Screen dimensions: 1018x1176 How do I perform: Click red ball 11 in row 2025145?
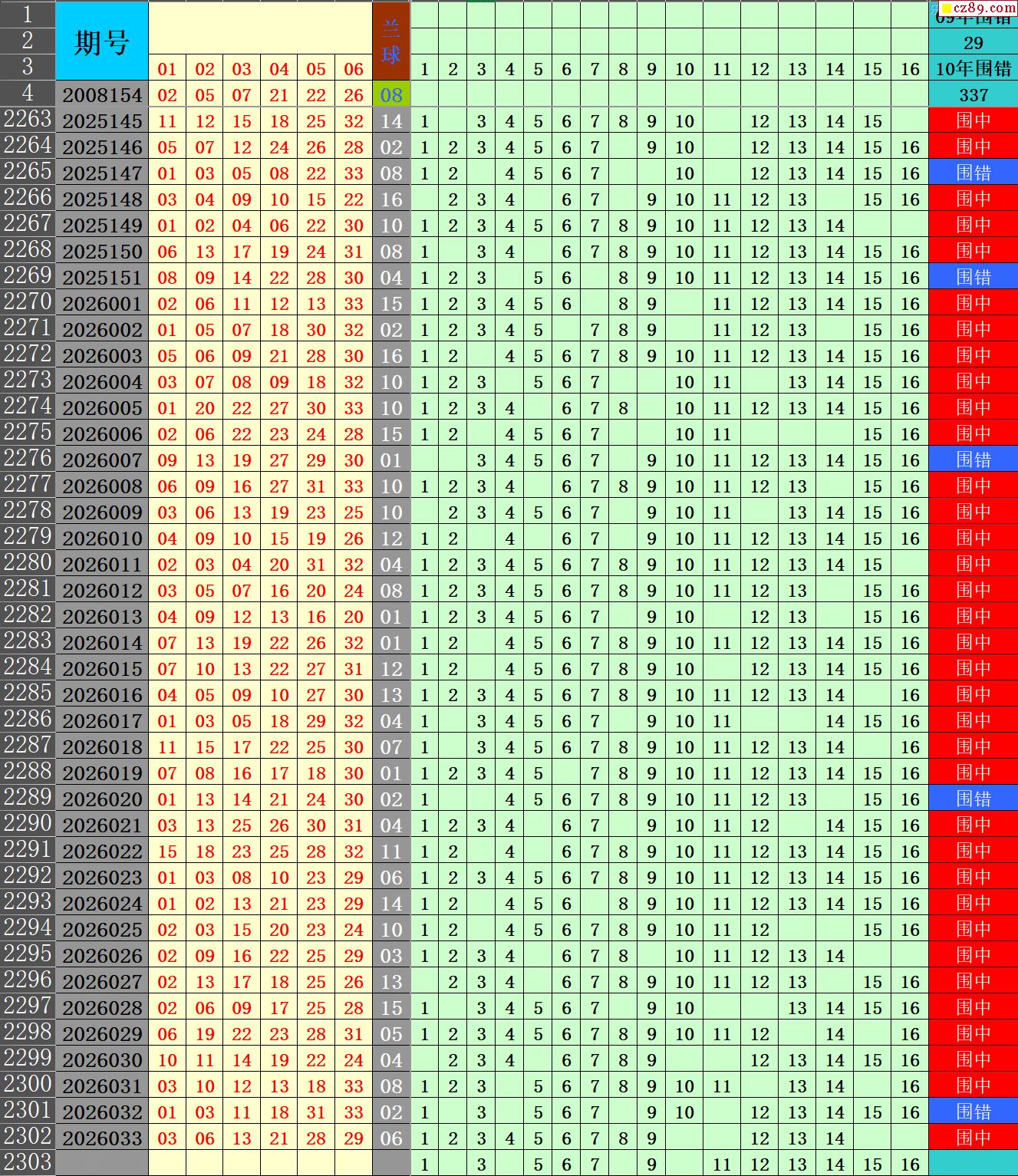pos(167,120)
